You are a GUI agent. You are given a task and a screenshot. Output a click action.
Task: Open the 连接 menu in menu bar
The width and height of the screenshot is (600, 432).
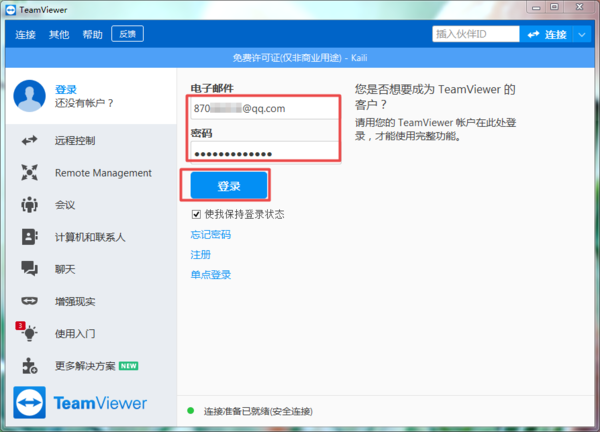click(26, 34)
